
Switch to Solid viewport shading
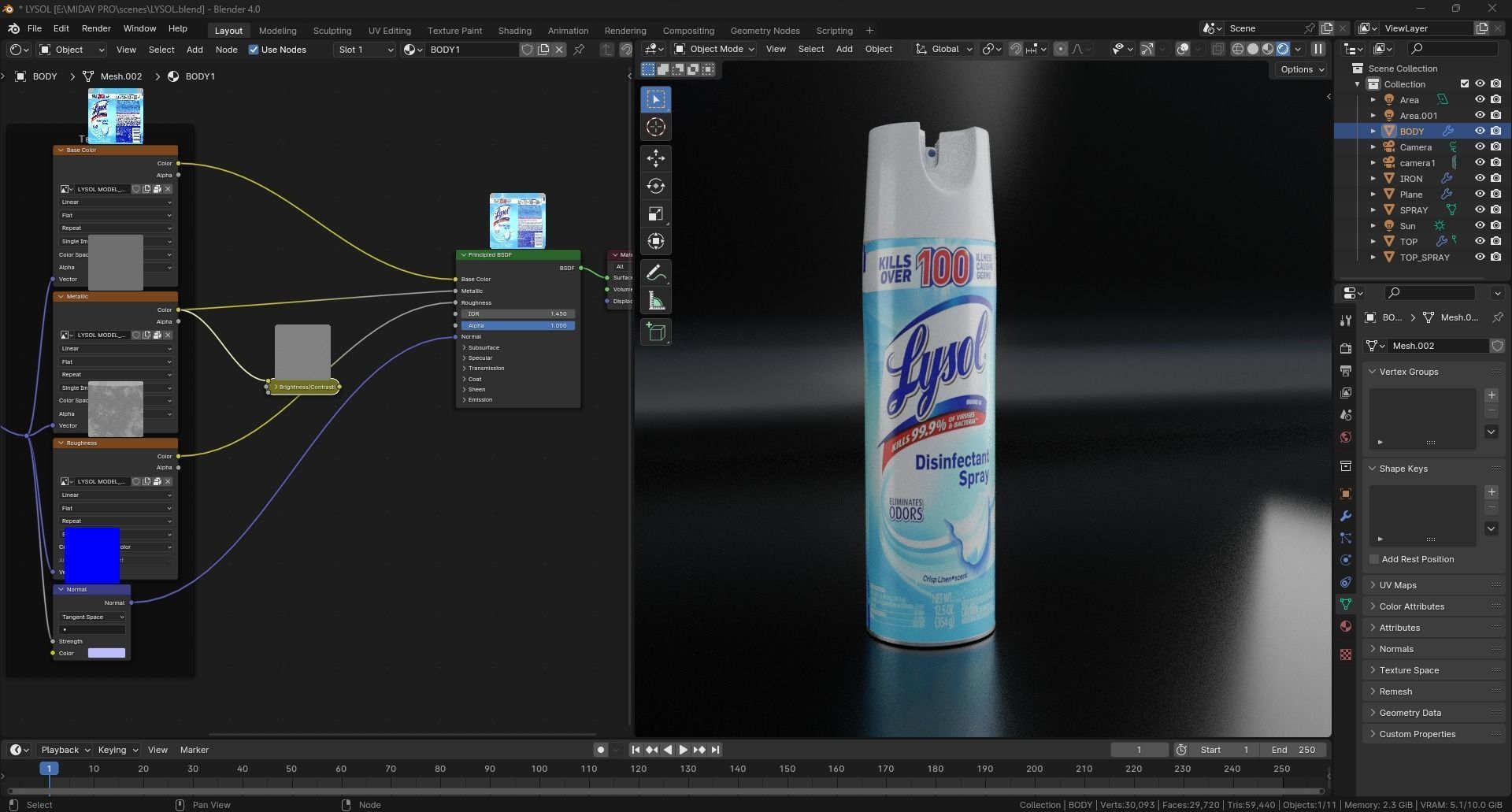click(x=1252, y=49)
